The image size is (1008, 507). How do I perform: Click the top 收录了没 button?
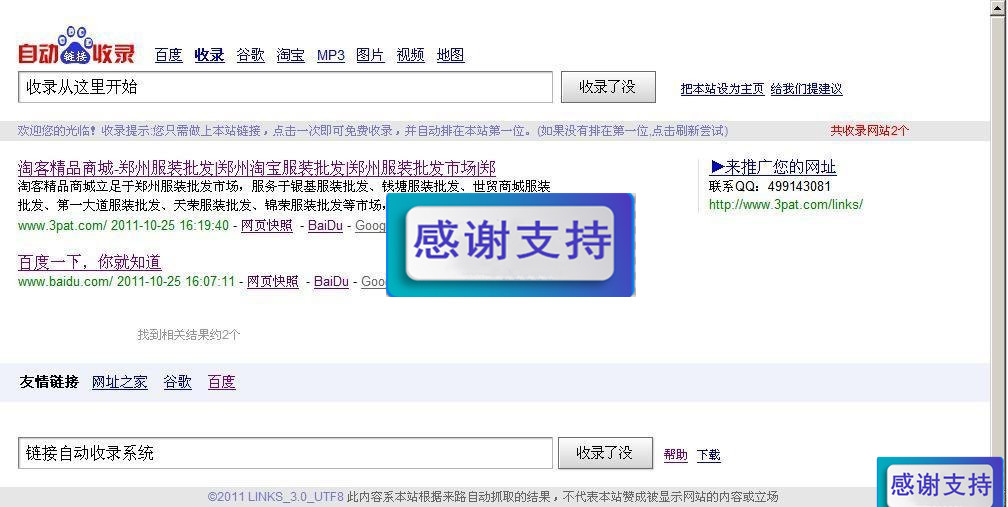(x=608, y=87)
